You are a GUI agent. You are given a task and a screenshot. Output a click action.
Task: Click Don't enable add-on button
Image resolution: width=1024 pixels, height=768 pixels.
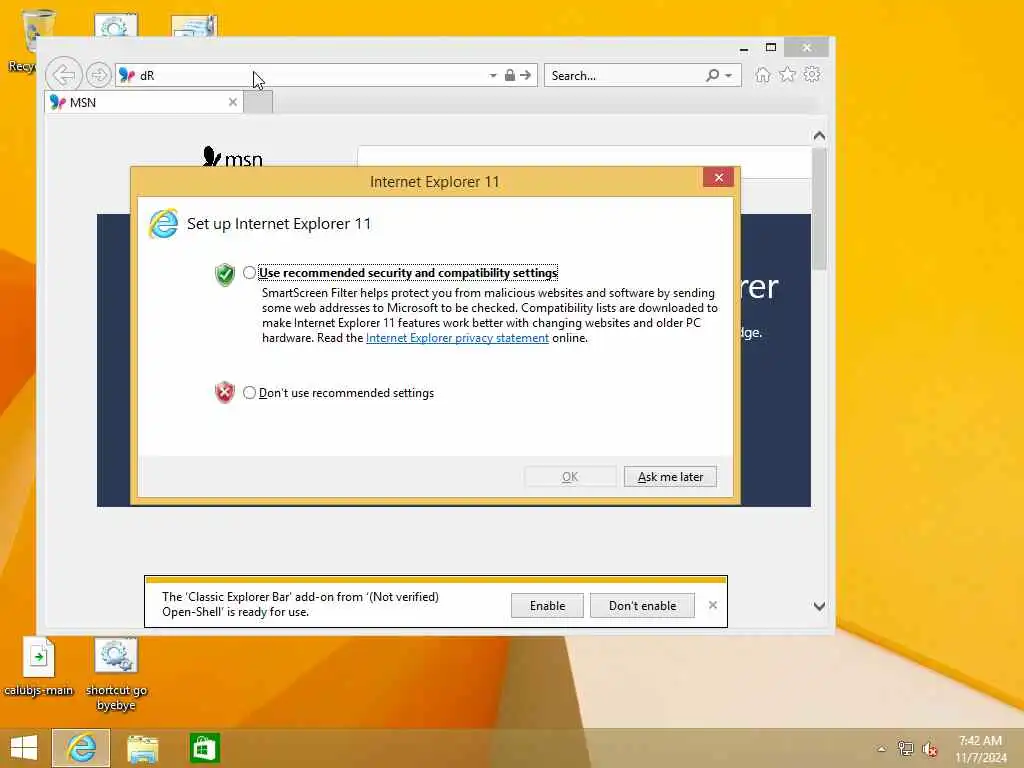tap(643, 605)
